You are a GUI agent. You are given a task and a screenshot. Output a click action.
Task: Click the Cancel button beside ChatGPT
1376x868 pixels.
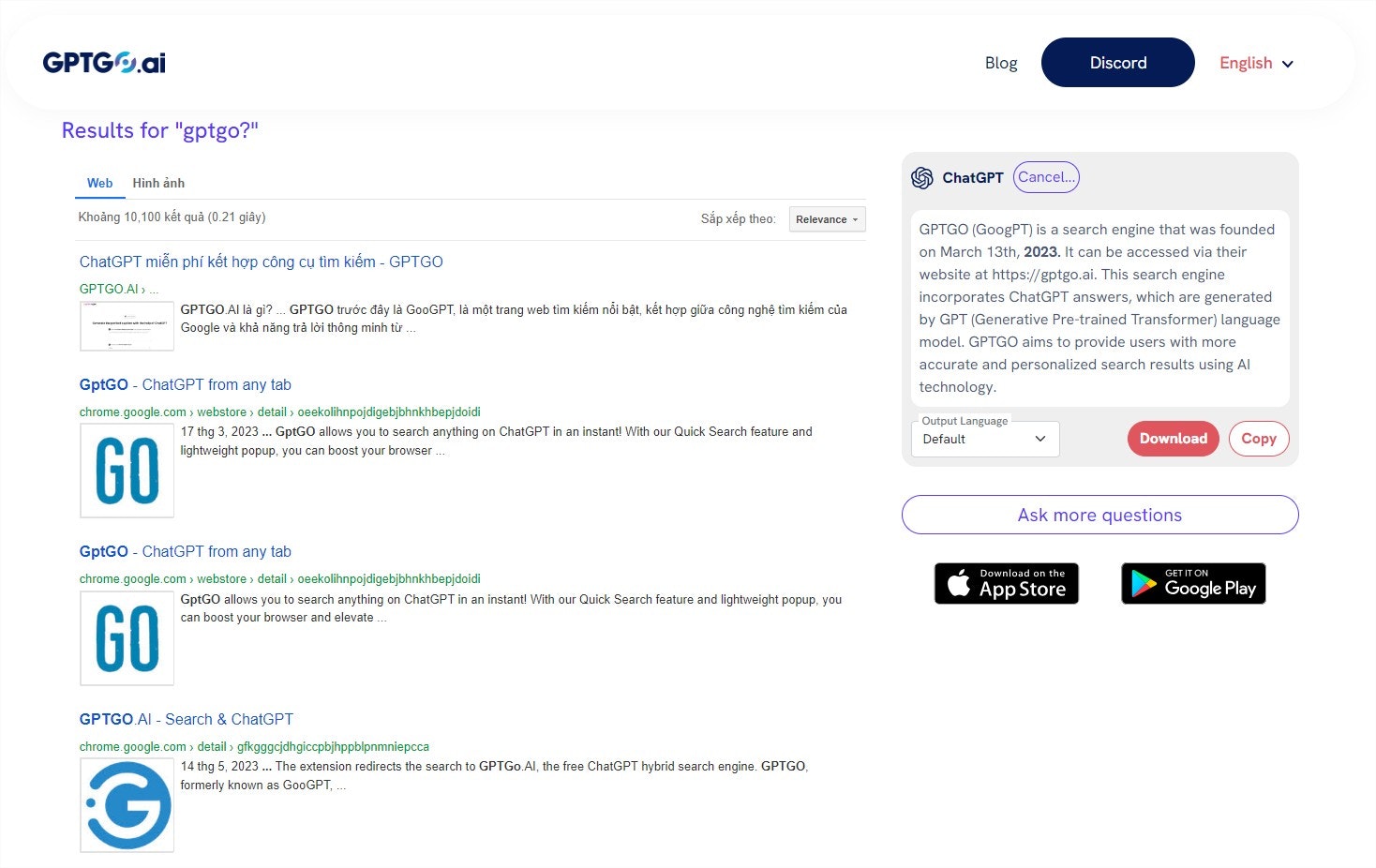tap(1046, 177)
